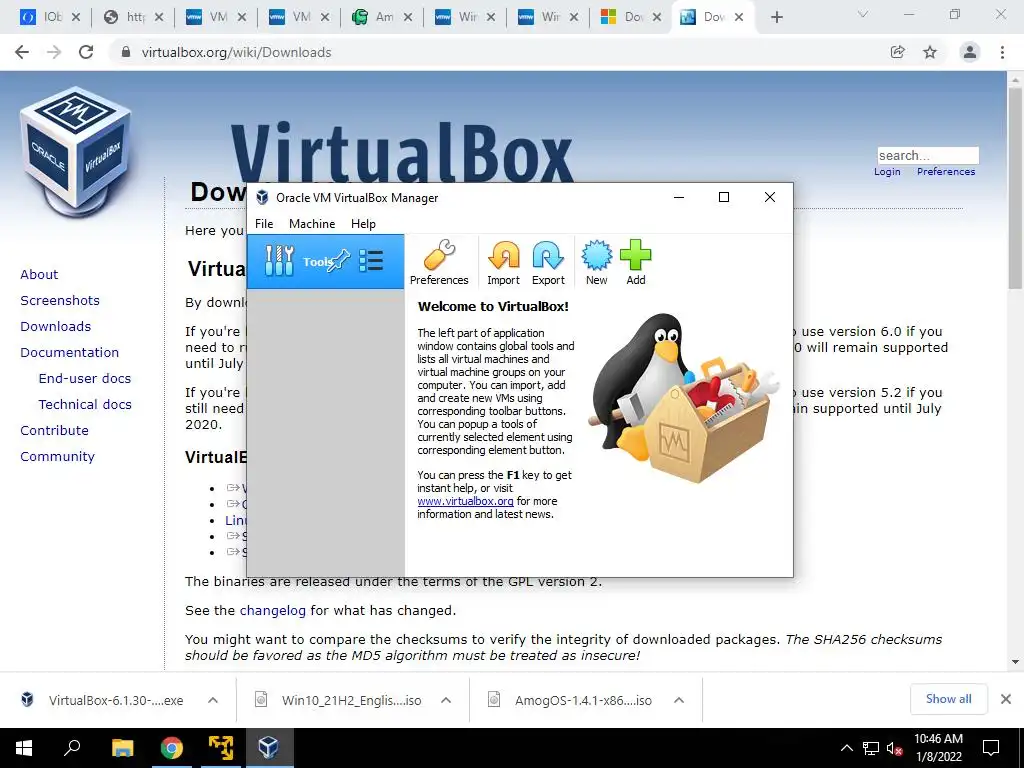Screen dimensions: 1024x768
Task: Switch to the first IOb tab
Action: tap(50, 17)
